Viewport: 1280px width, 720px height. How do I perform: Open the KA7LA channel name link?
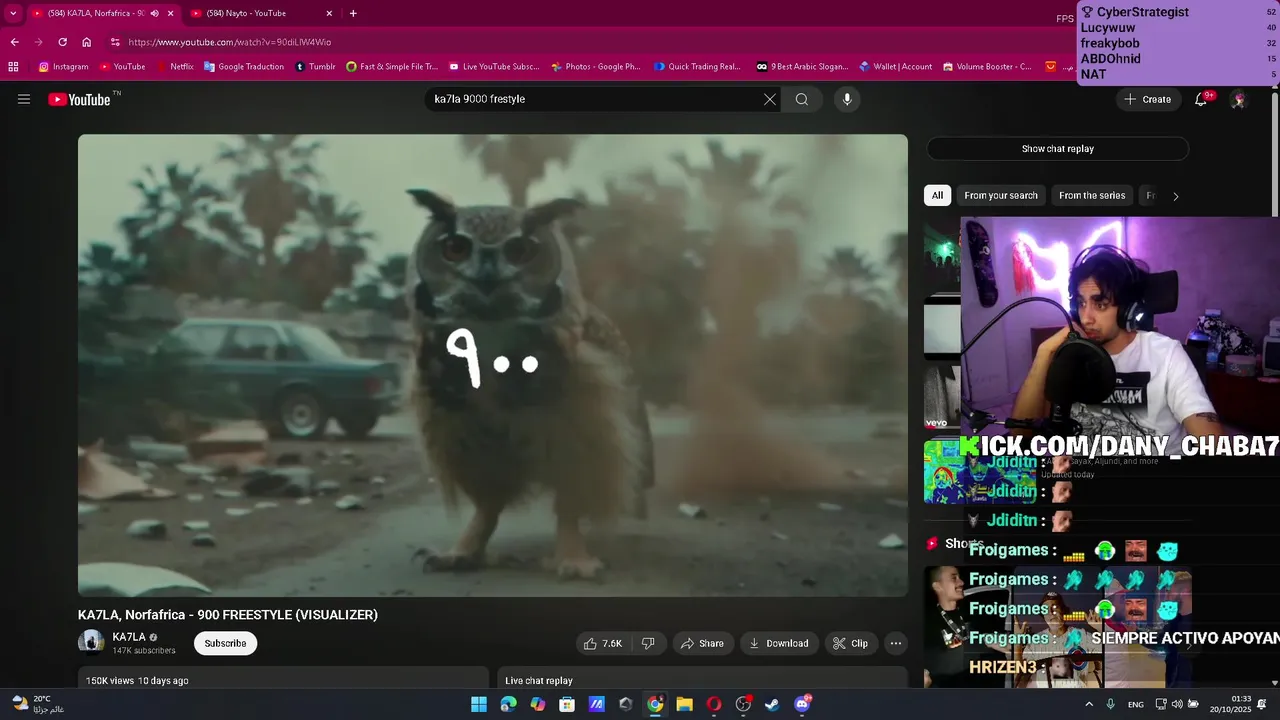pyautogui.click(x=129, y=637)
